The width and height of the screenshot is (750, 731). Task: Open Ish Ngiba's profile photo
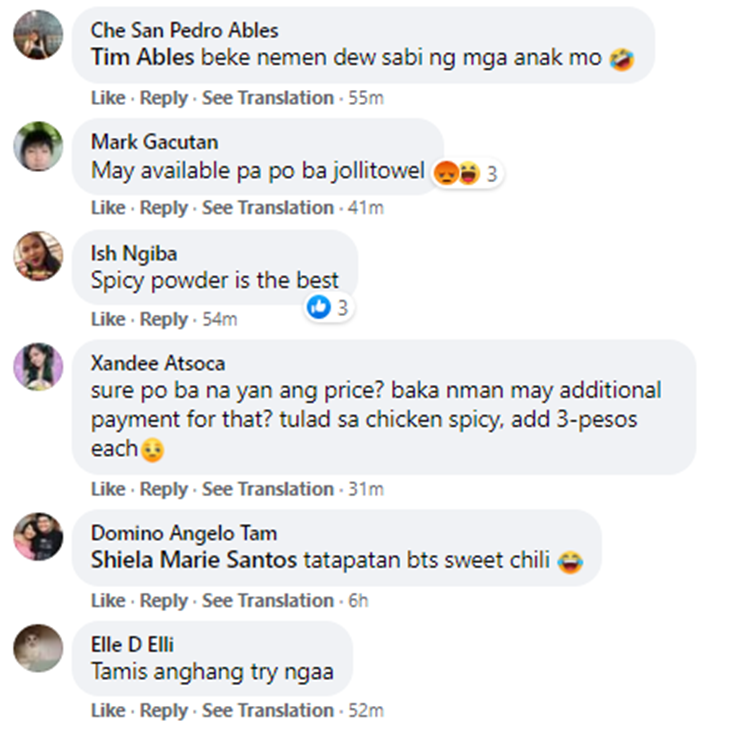pos(38,256)
